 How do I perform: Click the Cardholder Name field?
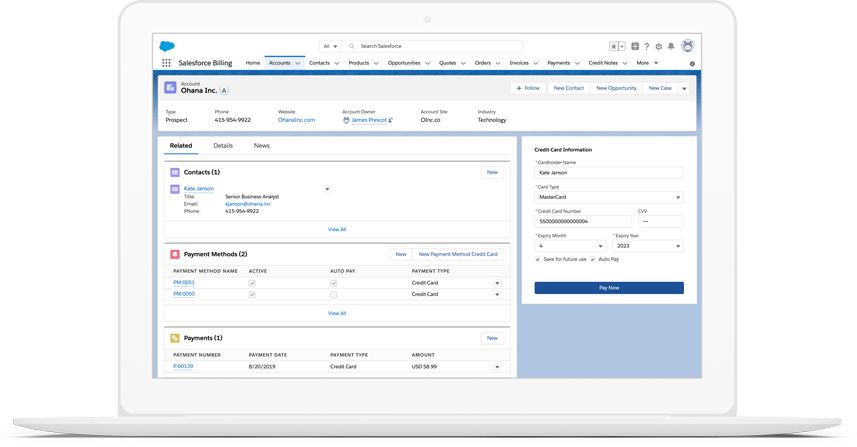[x=609, y=173]
